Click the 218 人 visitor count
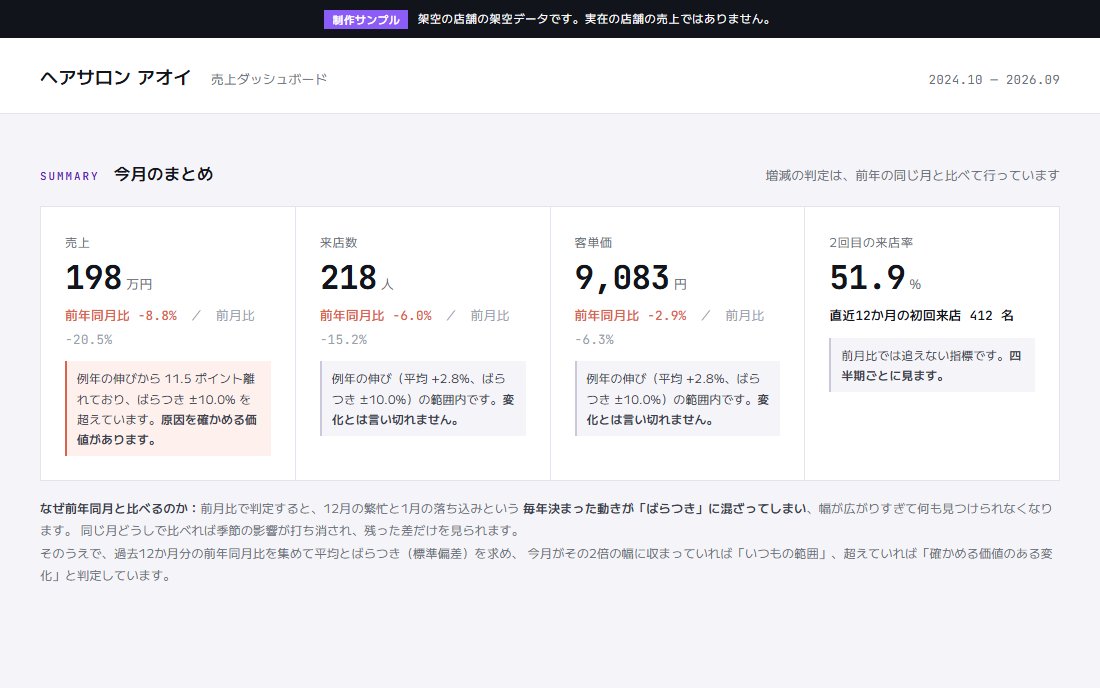 point(356,278)
